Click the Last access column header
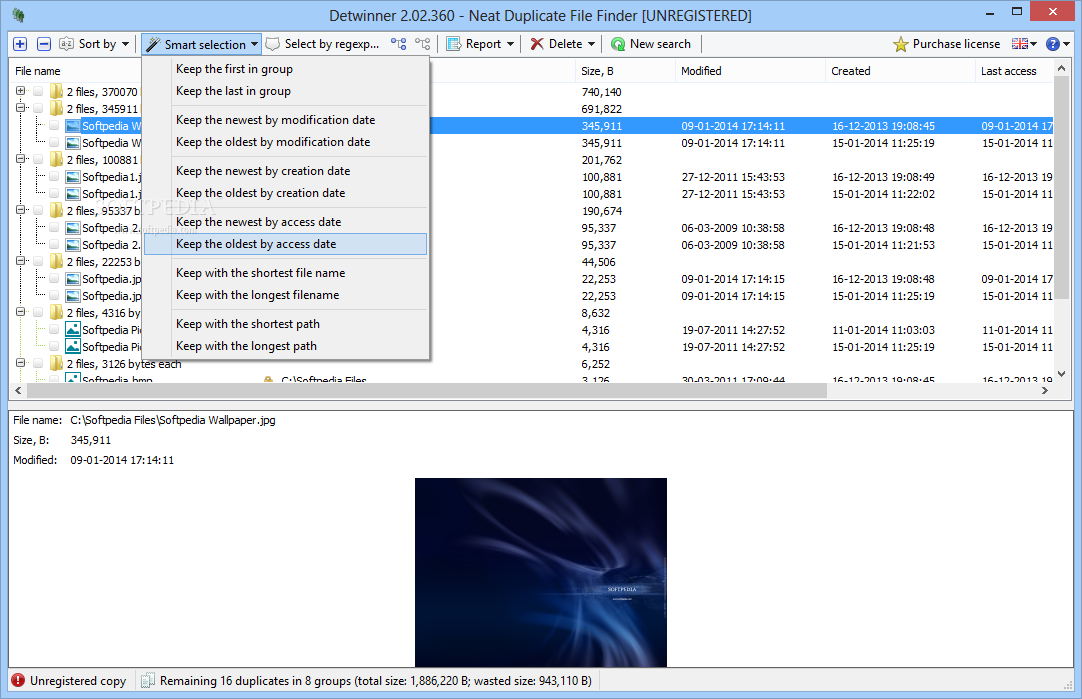Viewport: 1082px width, 699px height. (x=1014, y=71)
